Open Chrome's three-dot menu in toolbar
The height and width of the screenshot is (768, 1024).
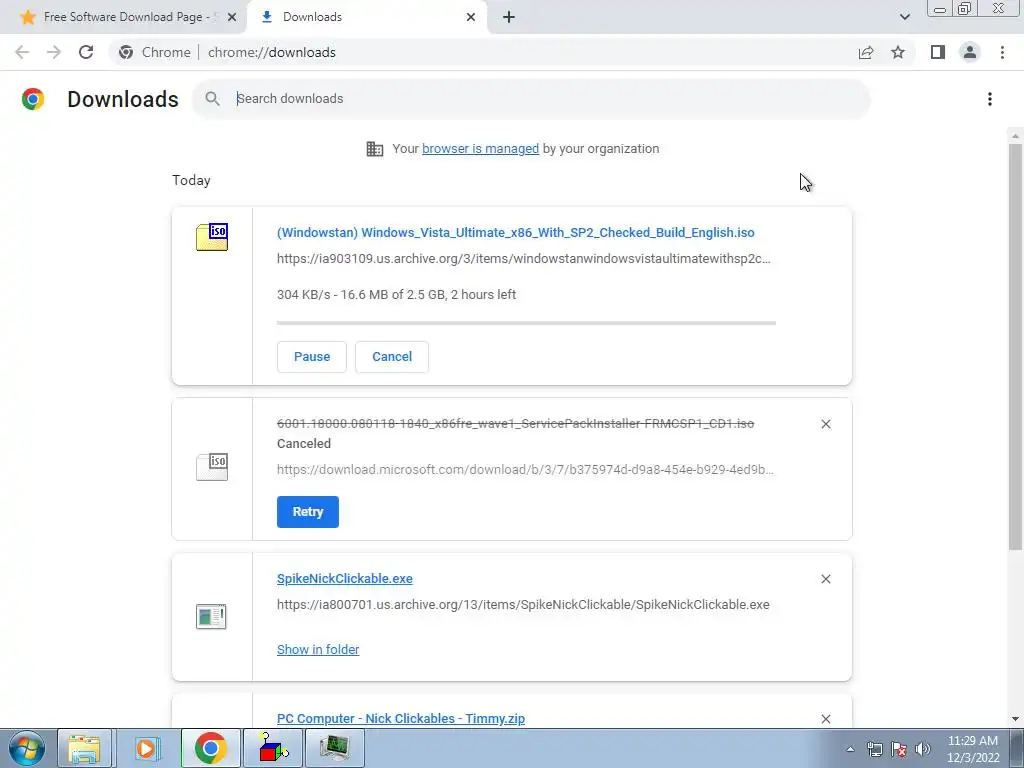coord(1002,52)
